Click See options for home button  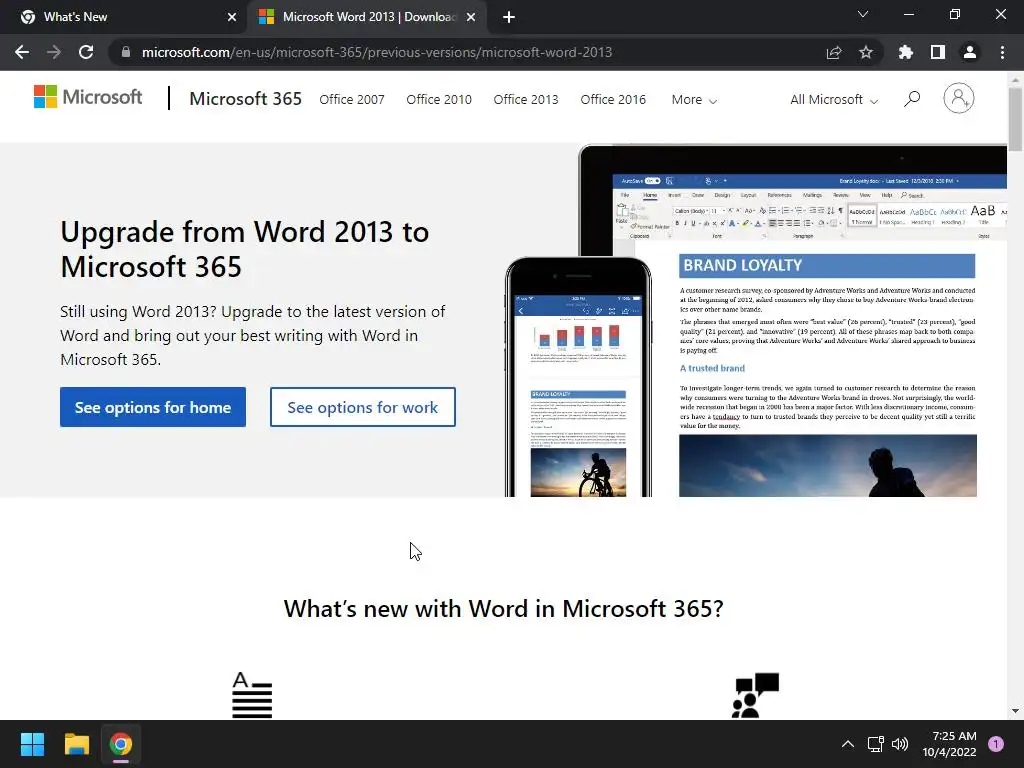tap(153, 407)
